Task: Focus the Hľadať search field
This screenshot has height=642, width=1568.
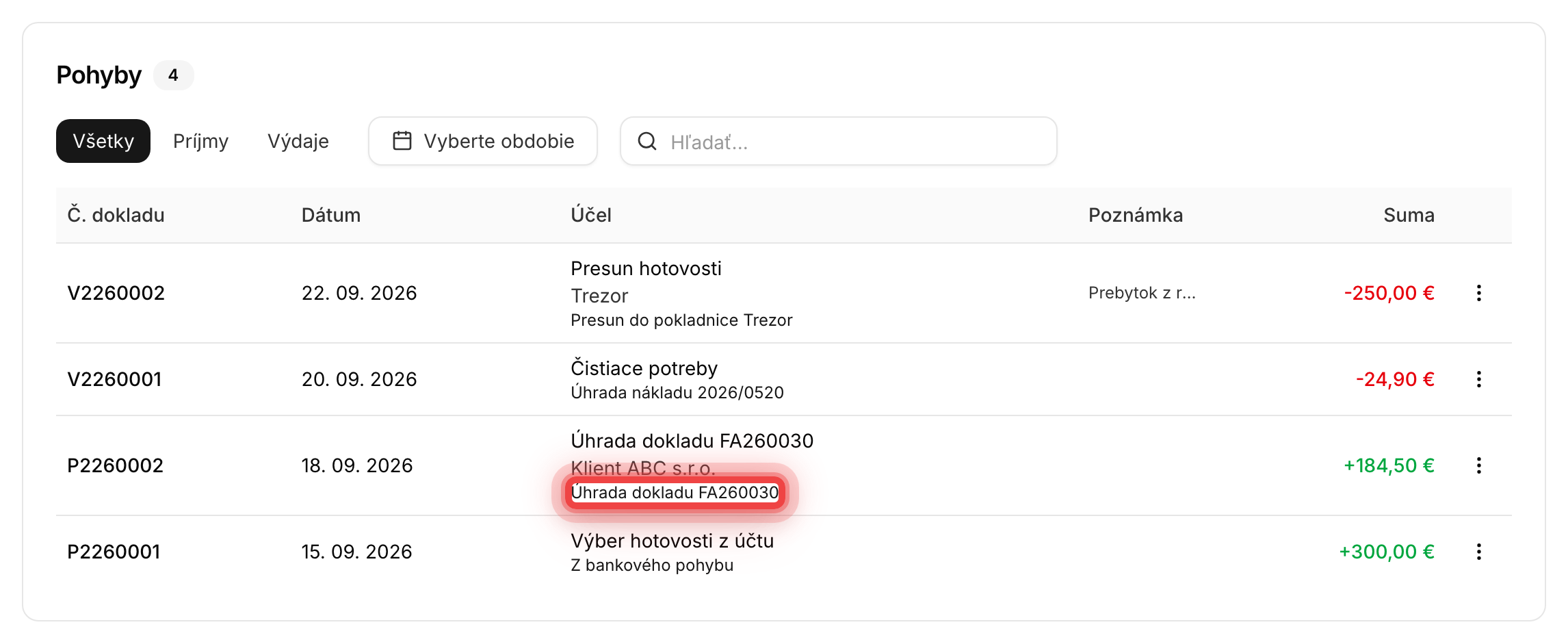Action: (x=839, y=141)
